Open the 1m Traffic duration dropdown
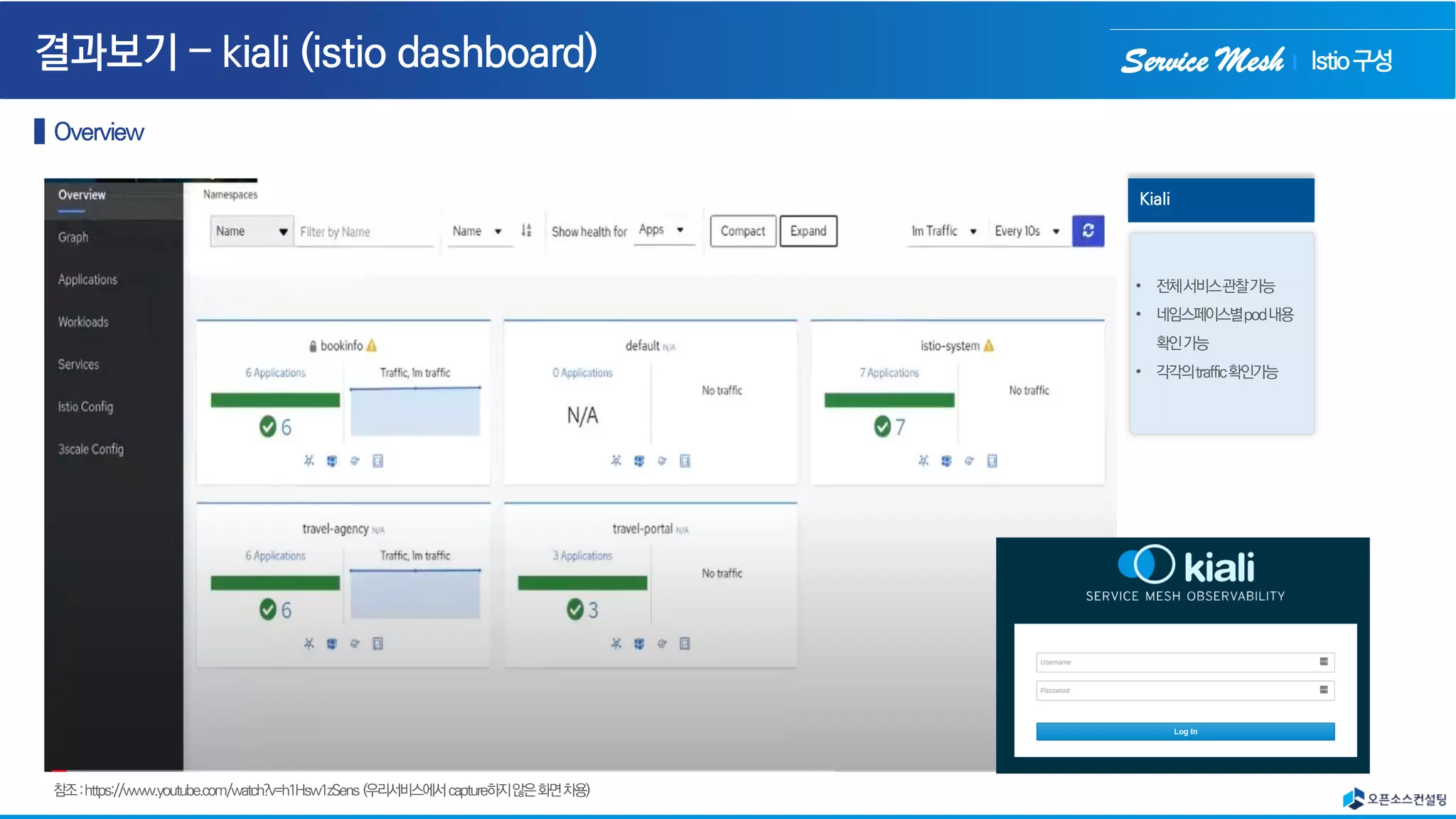1456x819 pixels. 943,231
